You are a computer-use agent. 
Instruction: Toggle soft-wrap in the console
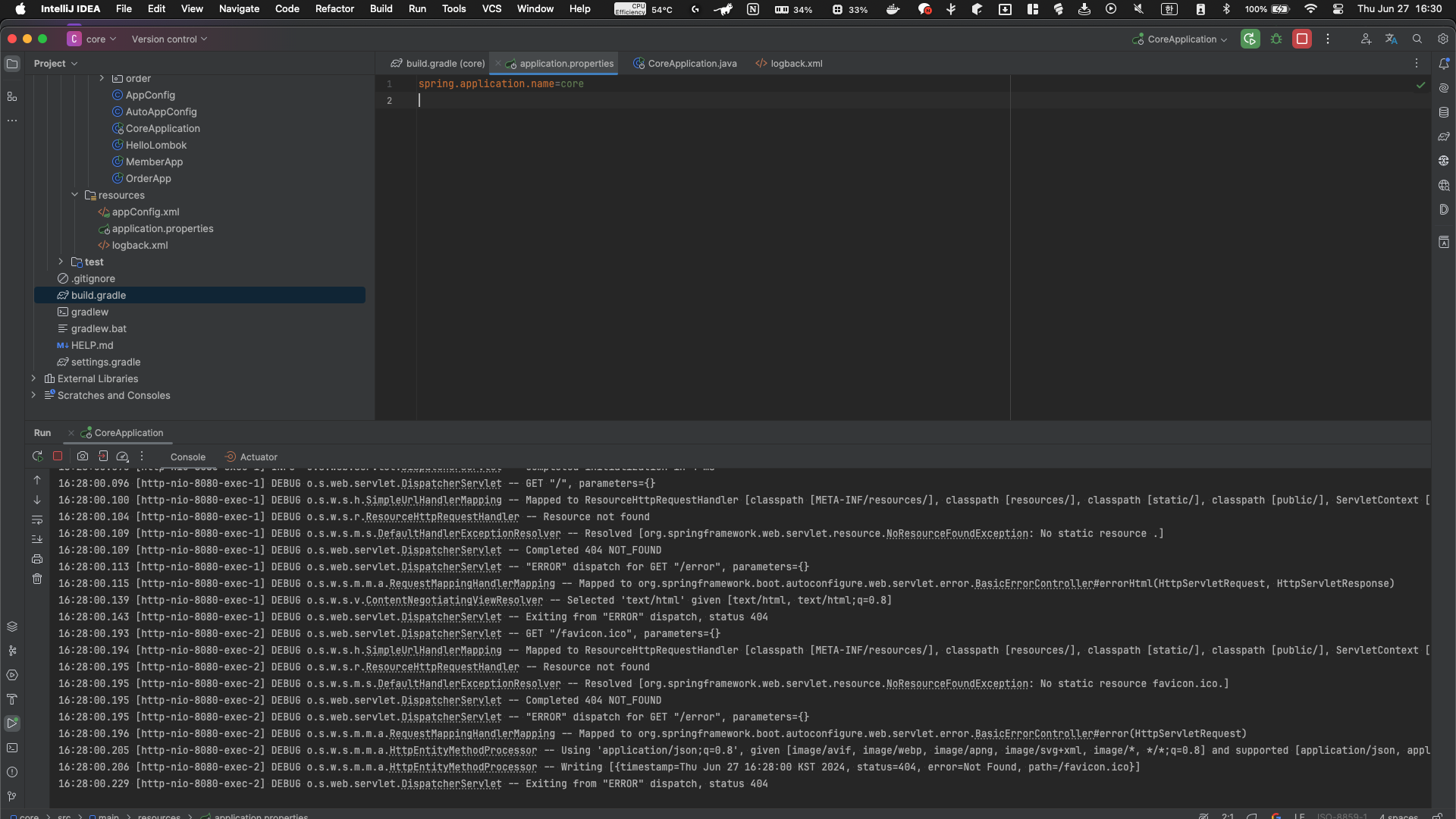37,519
